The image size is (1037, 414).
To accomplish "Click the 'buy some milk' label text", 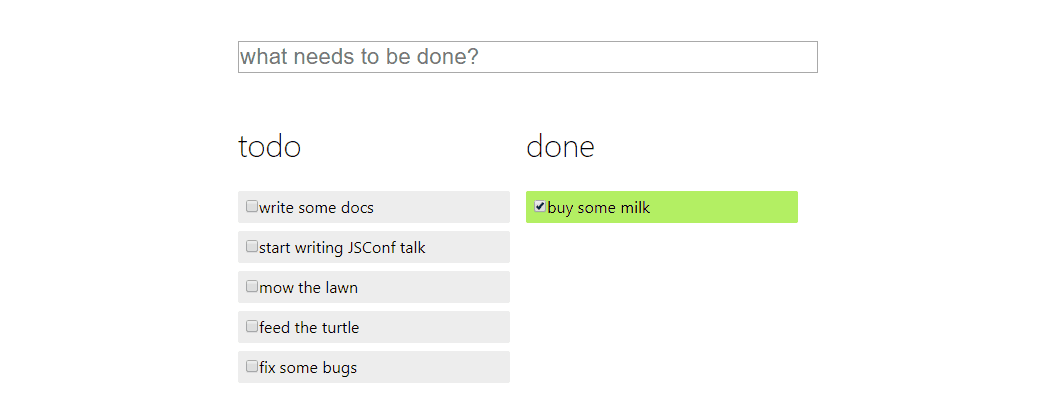I will tap(598, 208).
